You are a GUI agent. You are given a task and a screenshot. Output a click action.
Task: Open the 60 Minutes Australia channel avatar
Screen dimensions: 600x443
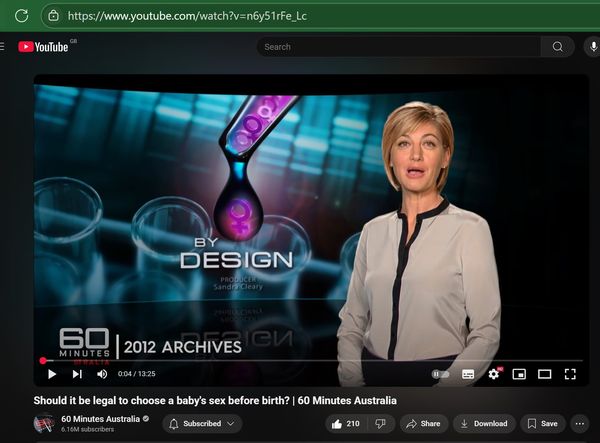tap(44, 424)
